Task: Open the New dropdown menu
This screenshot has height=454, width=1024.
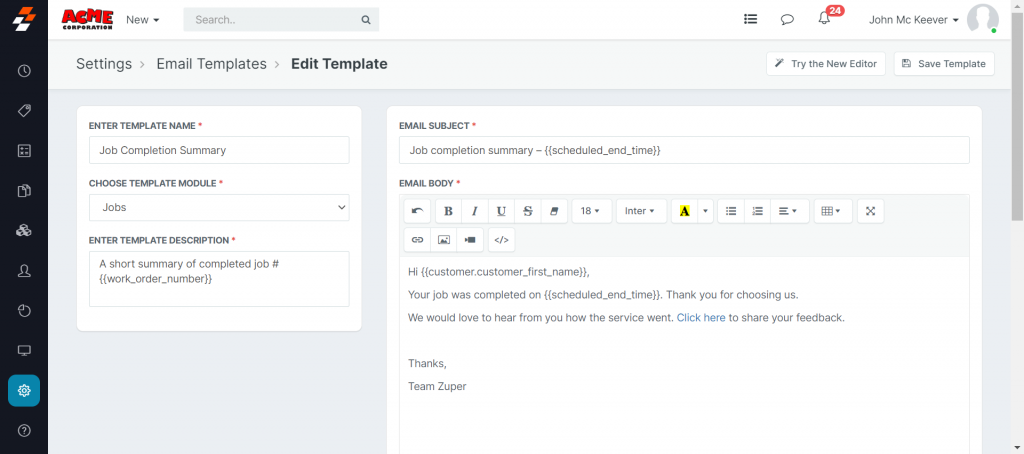Action: click(143, 20)
